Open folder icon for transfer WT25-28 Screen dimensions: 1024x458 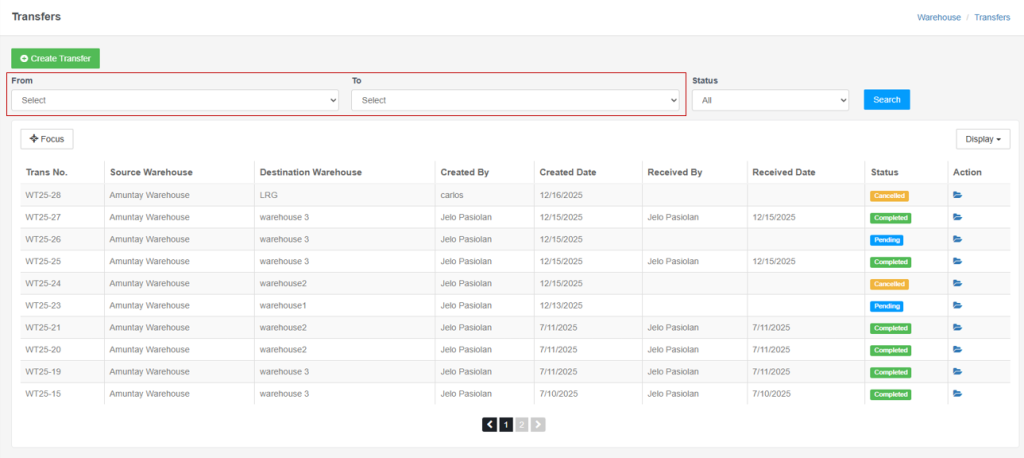pyautogui.click(x=957, y=195)
